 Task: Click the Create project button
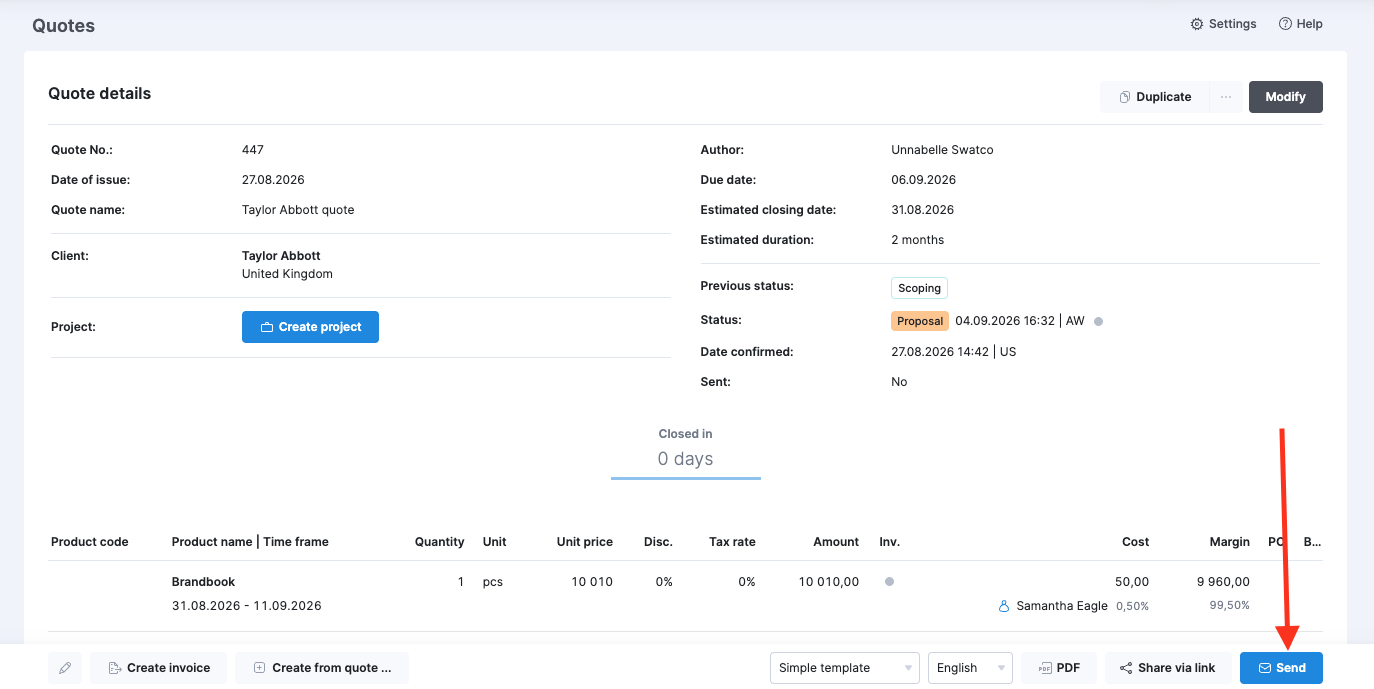pyautogui.click(x=310, y=327)
